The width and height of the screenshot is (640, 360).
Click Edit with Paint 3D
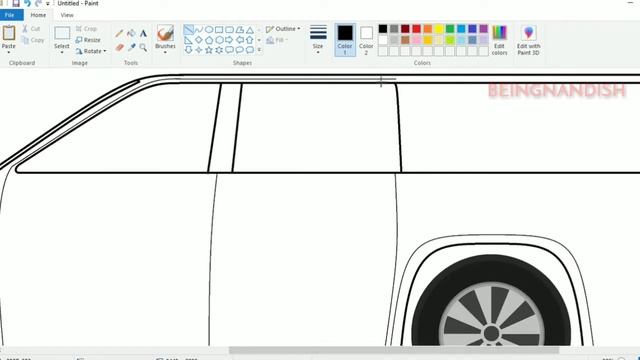[529, 40]
